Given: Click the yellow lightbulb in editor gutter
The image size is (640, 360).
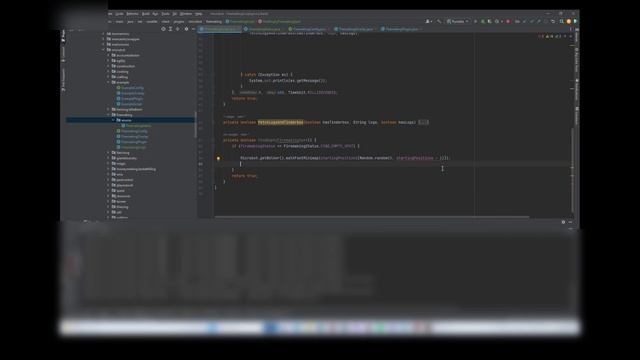Looking at the screenshot, I should (x=218, y=158).
